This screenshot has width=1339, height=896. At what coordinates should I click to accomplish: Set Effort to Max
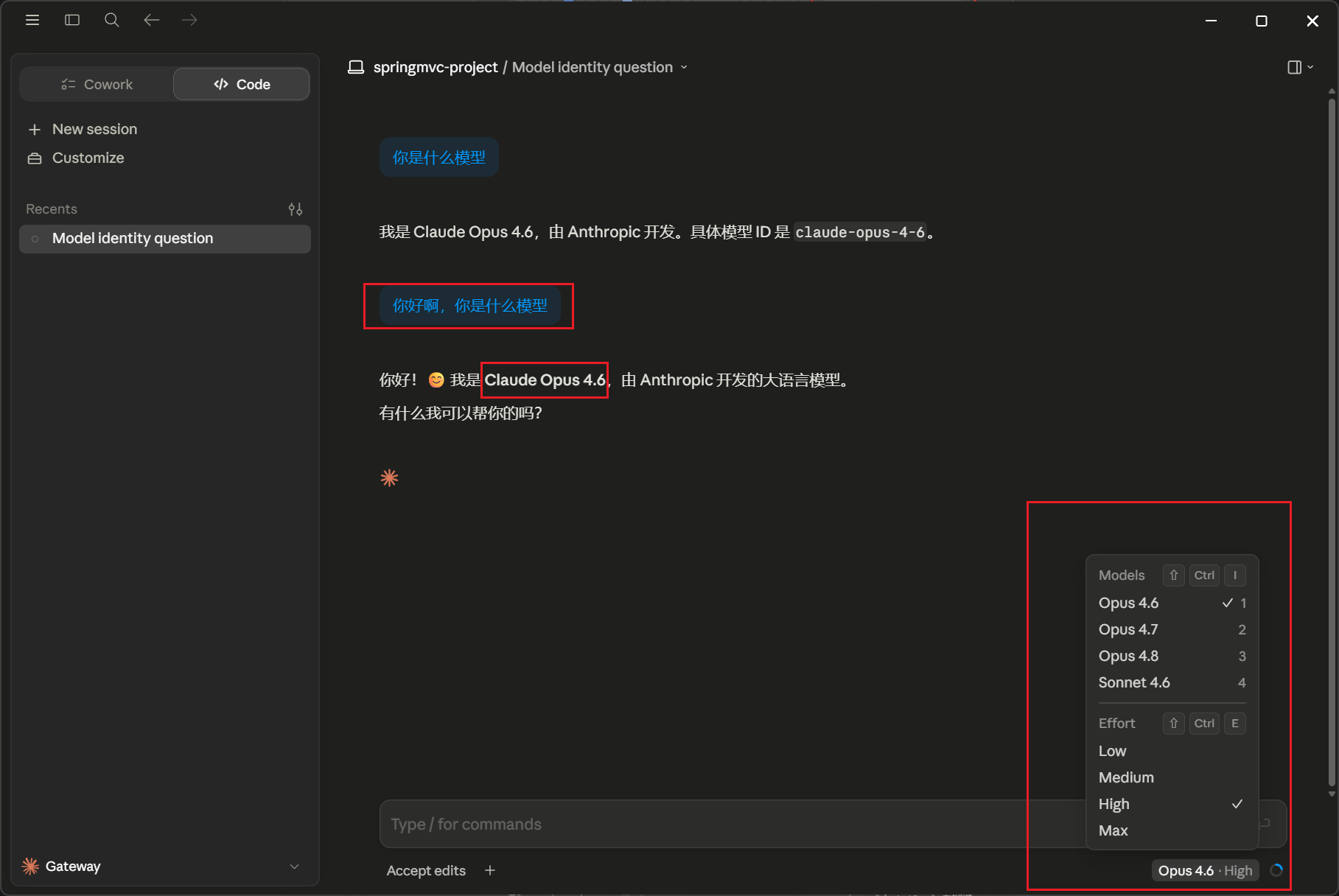1172,830
